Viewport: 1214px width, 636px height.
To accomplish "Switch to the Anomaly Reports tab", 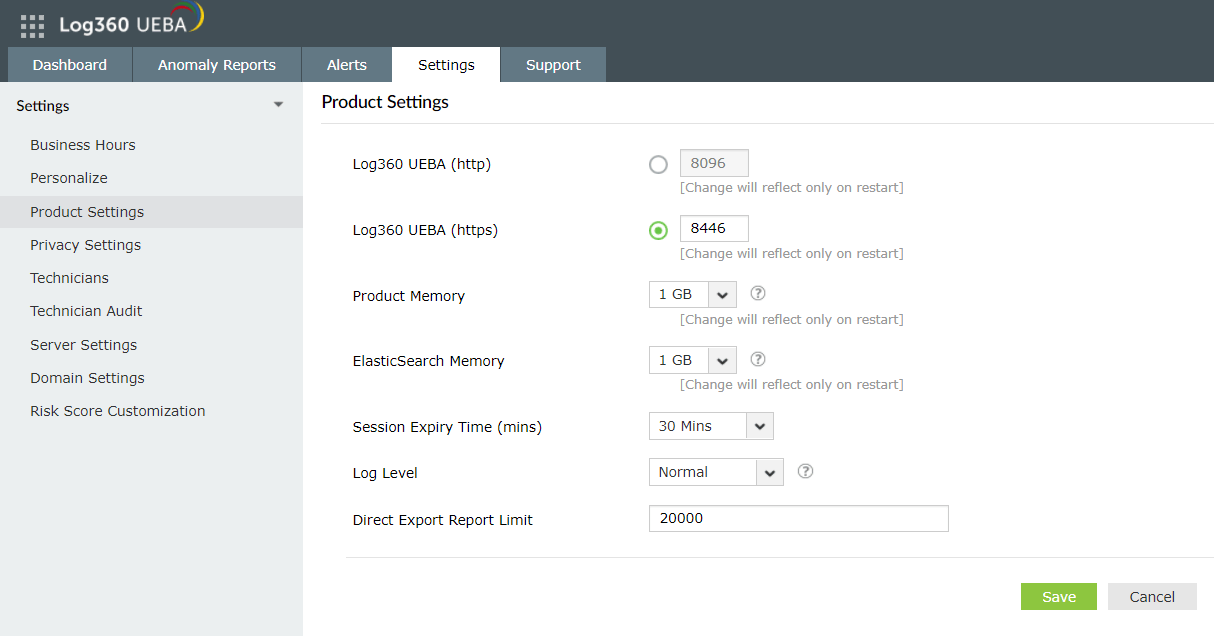I will (217, 65).
